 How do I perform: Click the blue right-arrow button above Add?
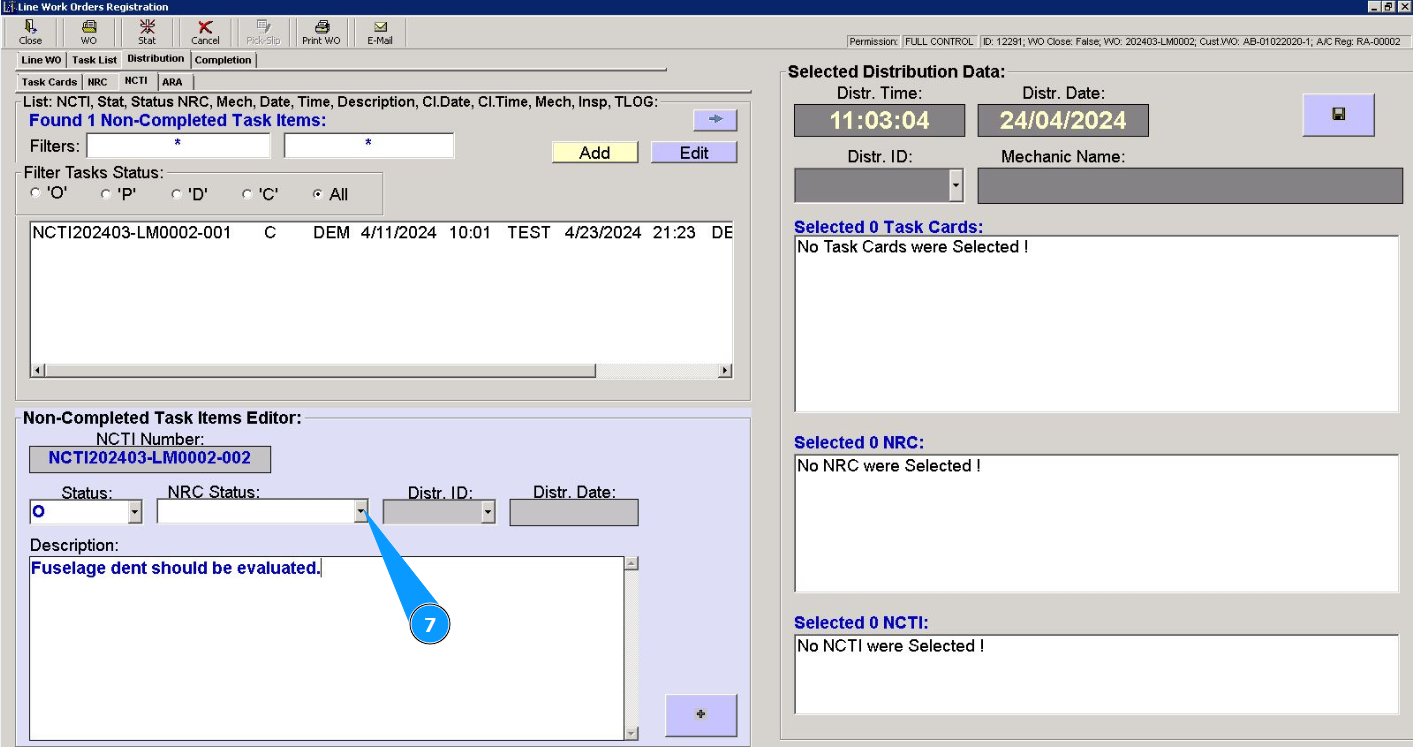[x=715, y=120]
